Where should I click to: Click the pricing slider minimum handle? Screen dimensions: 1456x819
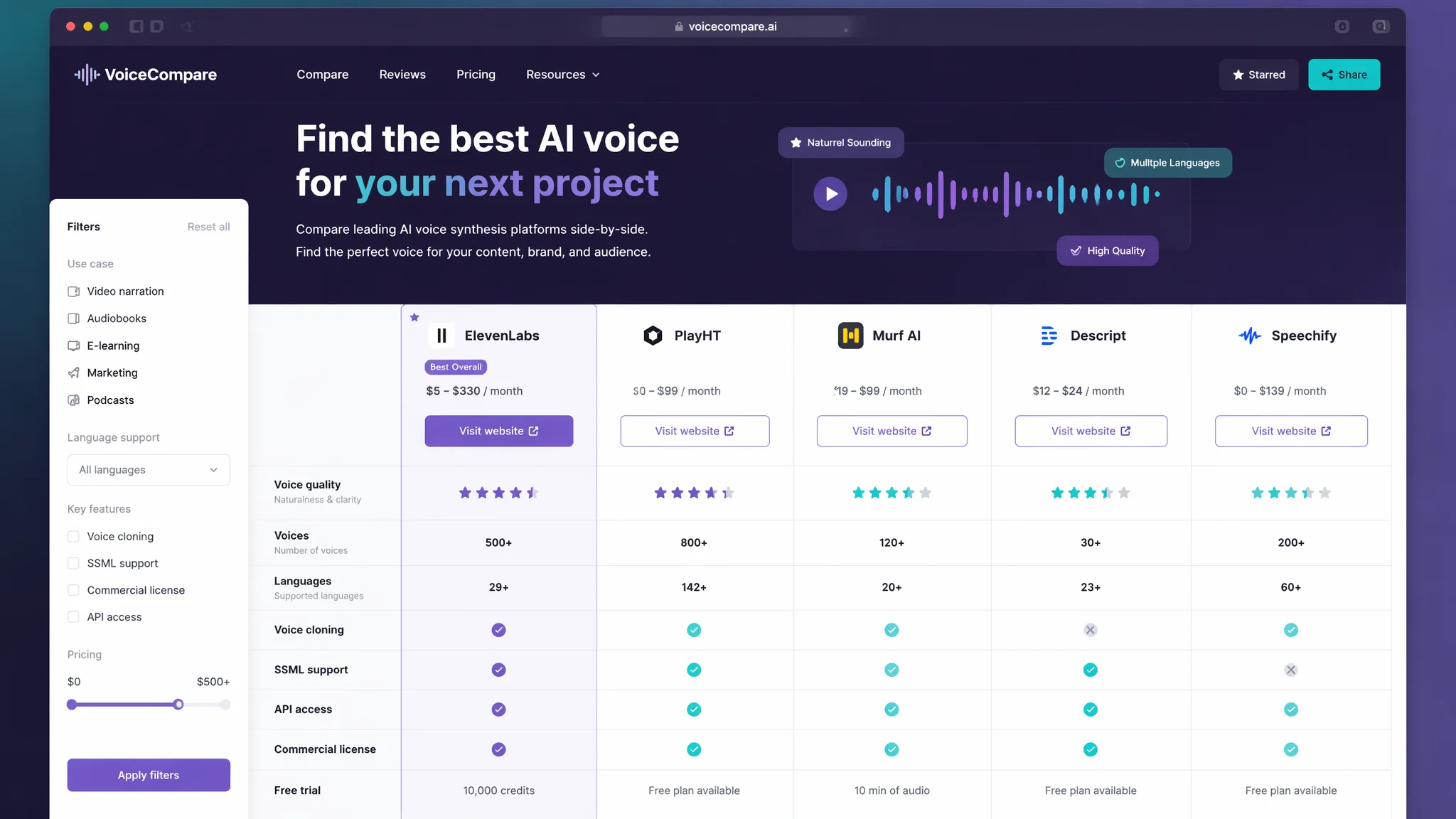[x=72, y=705]
